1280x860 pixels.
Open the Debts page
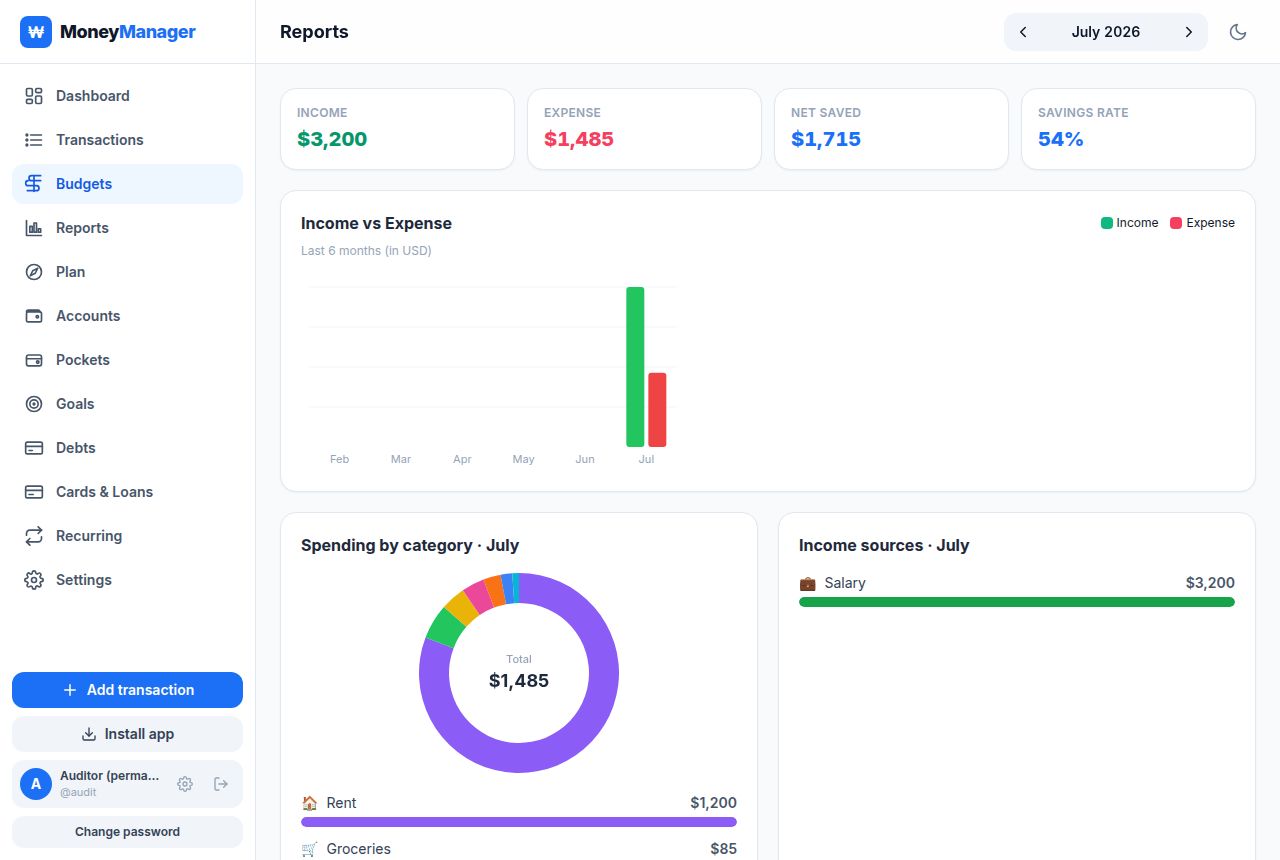[x=127, y=448]
